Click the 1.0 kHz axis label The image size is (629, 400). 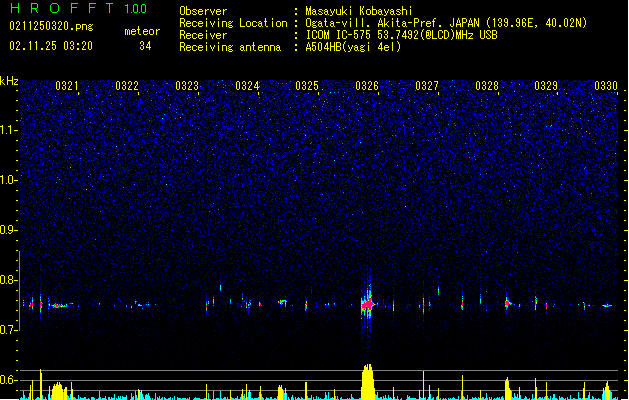9,180
